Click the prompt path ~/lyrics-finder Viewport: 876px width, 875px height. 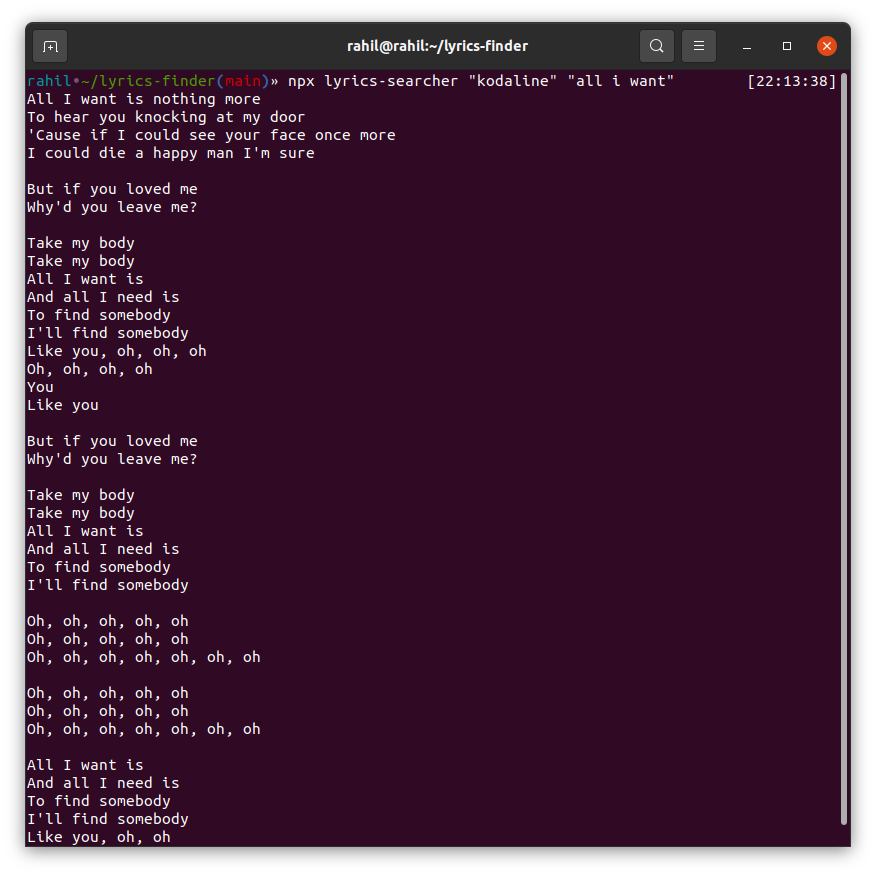point(148,82)
